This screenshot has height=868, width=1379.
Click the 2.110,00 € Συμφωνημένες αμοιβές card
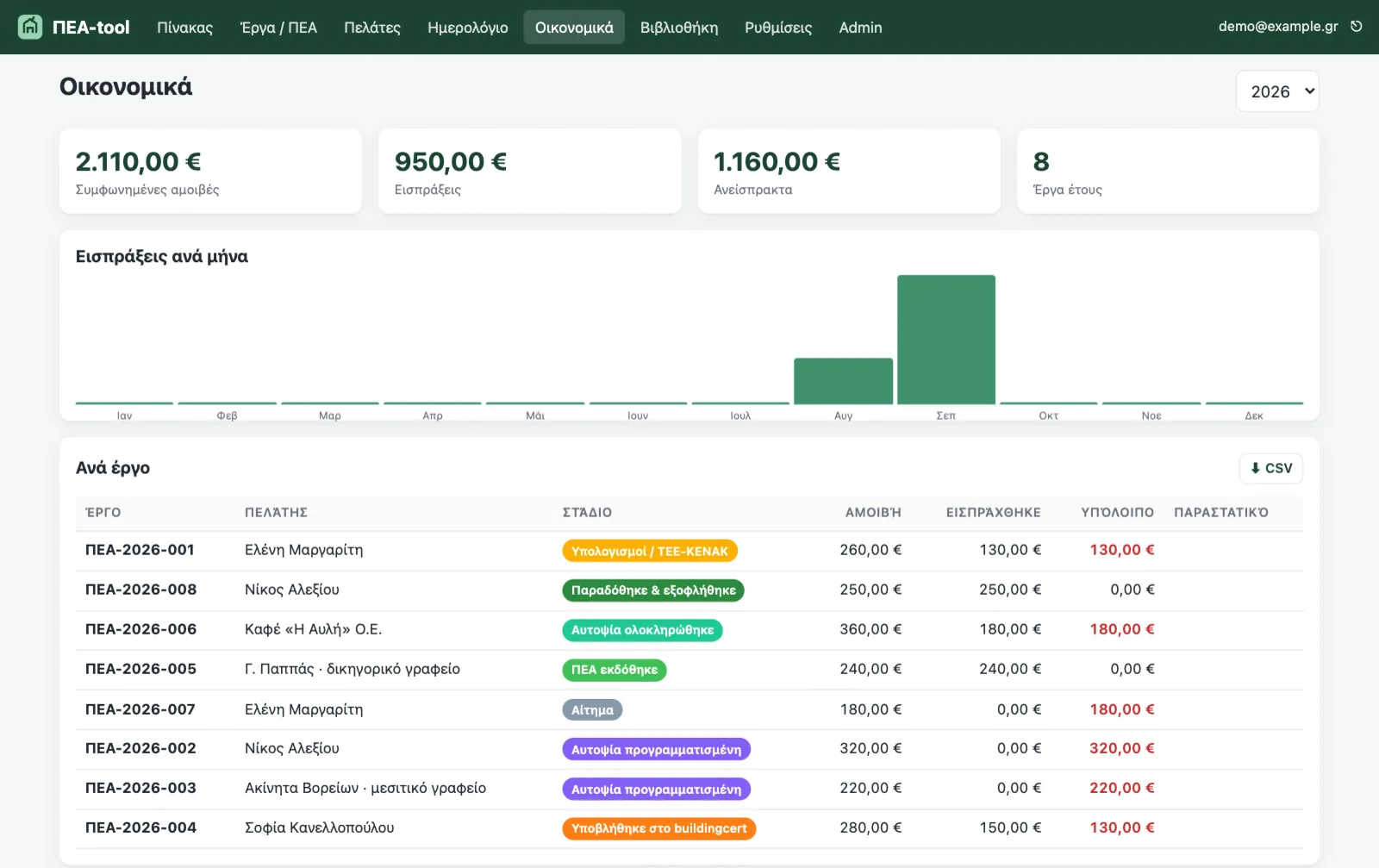tap(210, 171)
